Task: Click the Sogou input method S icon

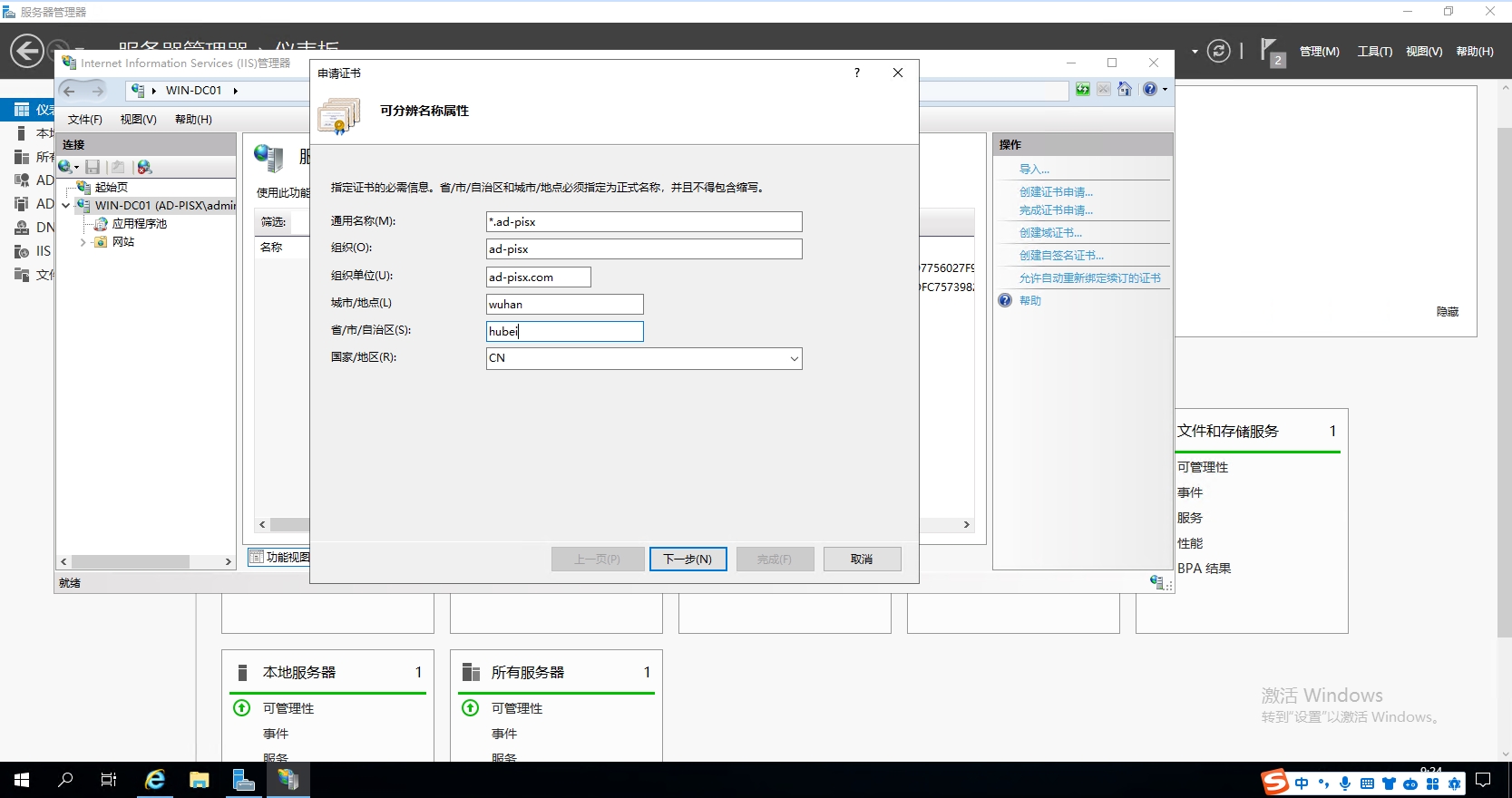Action: click(1275, 782)
